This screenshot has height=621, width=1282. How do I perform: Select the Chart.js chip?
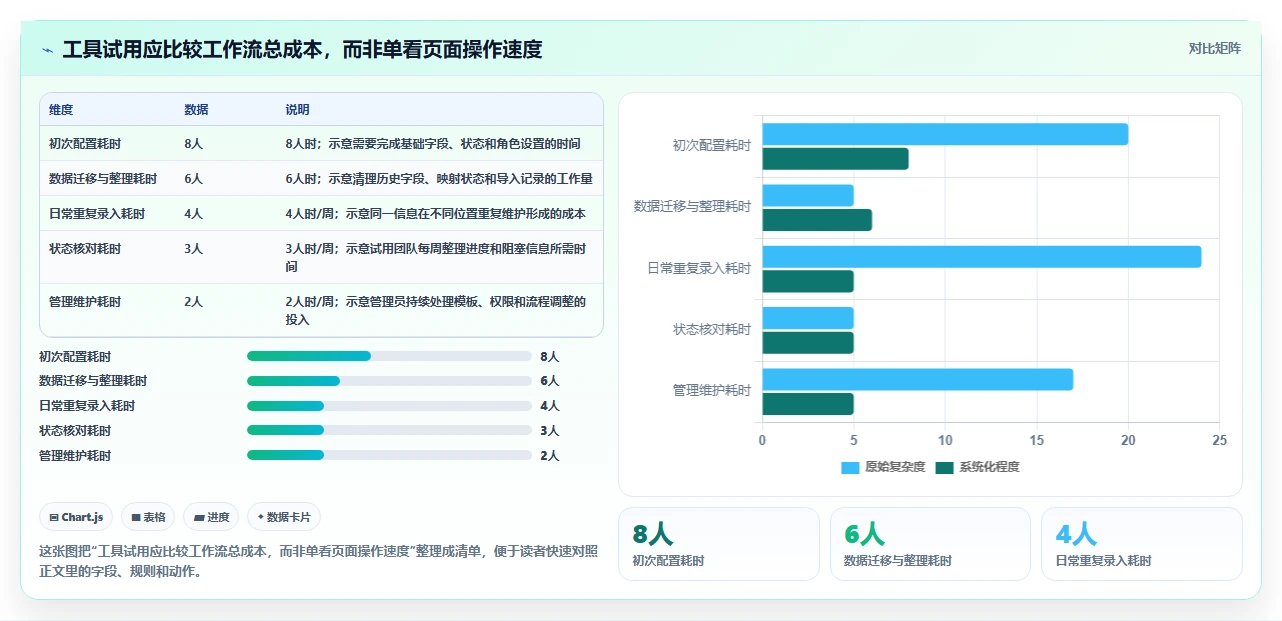tap(77, 517)
